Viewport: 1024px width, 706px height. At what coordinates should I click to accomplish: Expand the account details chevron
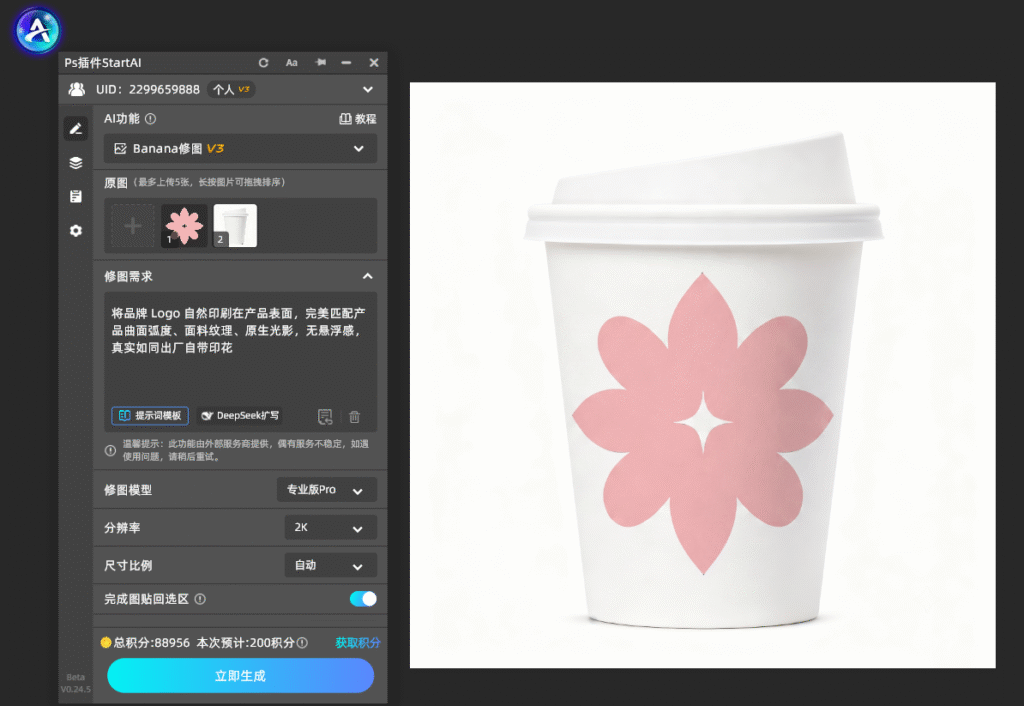click(368, 89)
